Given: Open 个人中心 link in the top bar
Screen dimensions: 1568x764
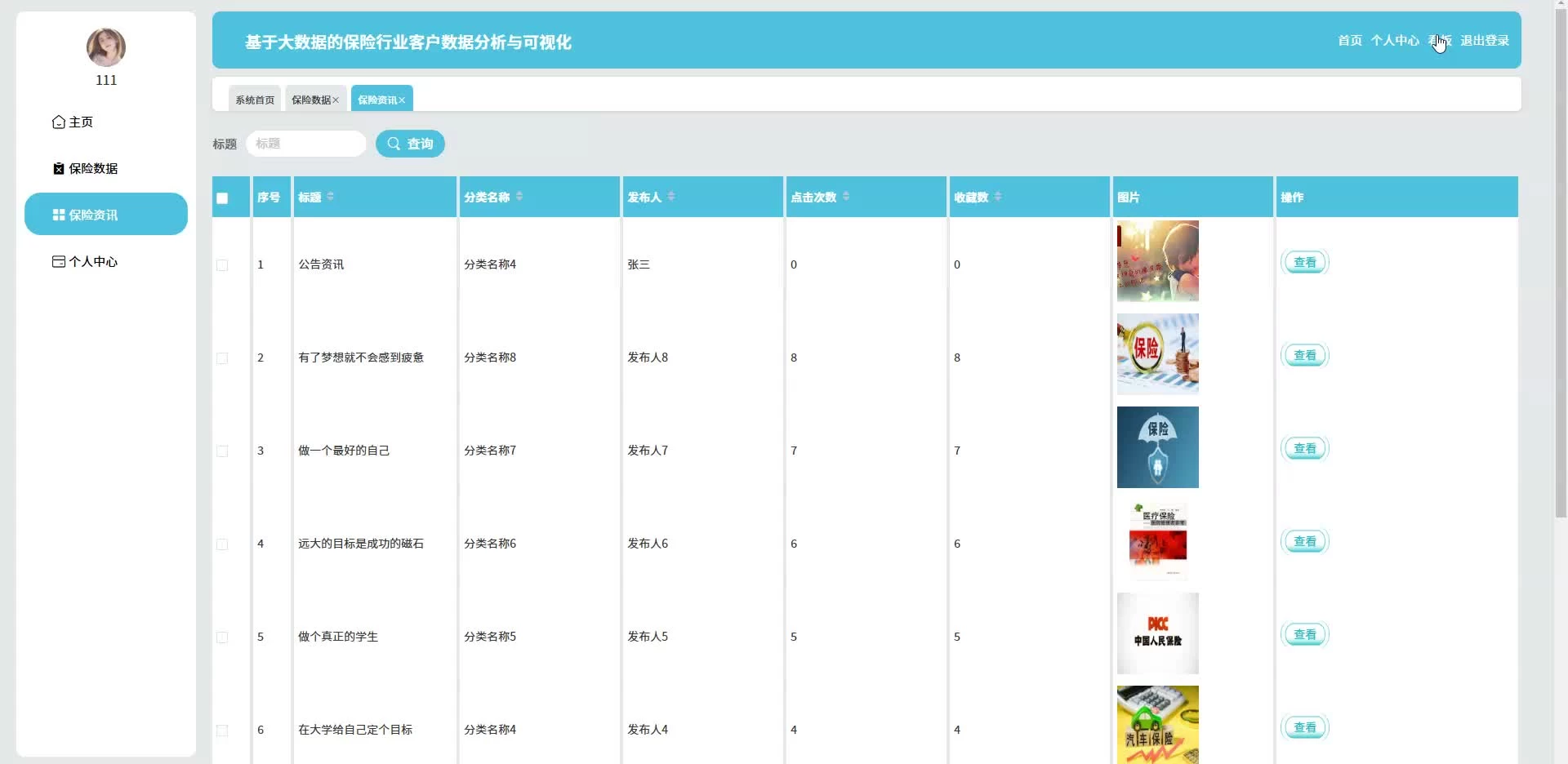Looking at the screenshot, I should [1395, 40].
